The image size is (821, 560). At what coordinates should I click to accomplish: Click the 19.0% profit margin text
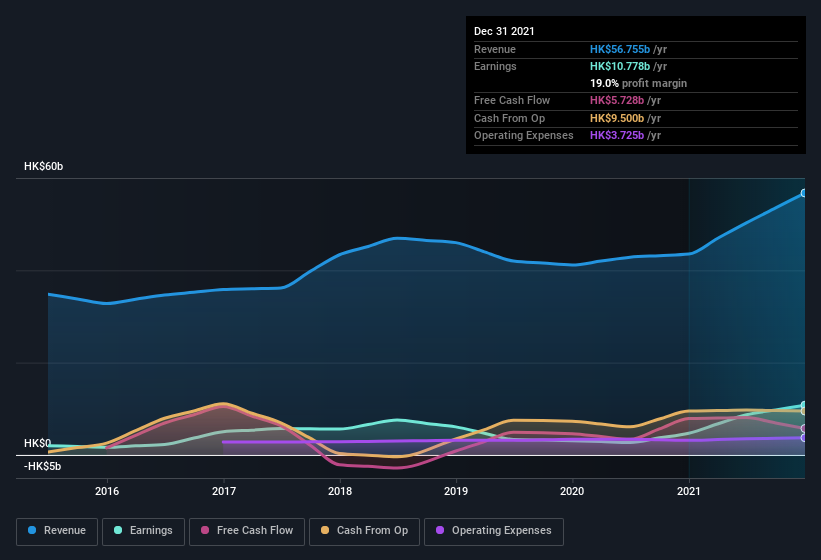point(638,83)
